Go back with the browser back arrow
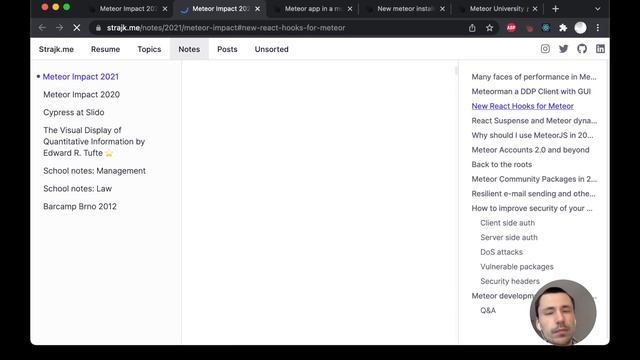This screenshot has height=360, width=640. (42, 28)
